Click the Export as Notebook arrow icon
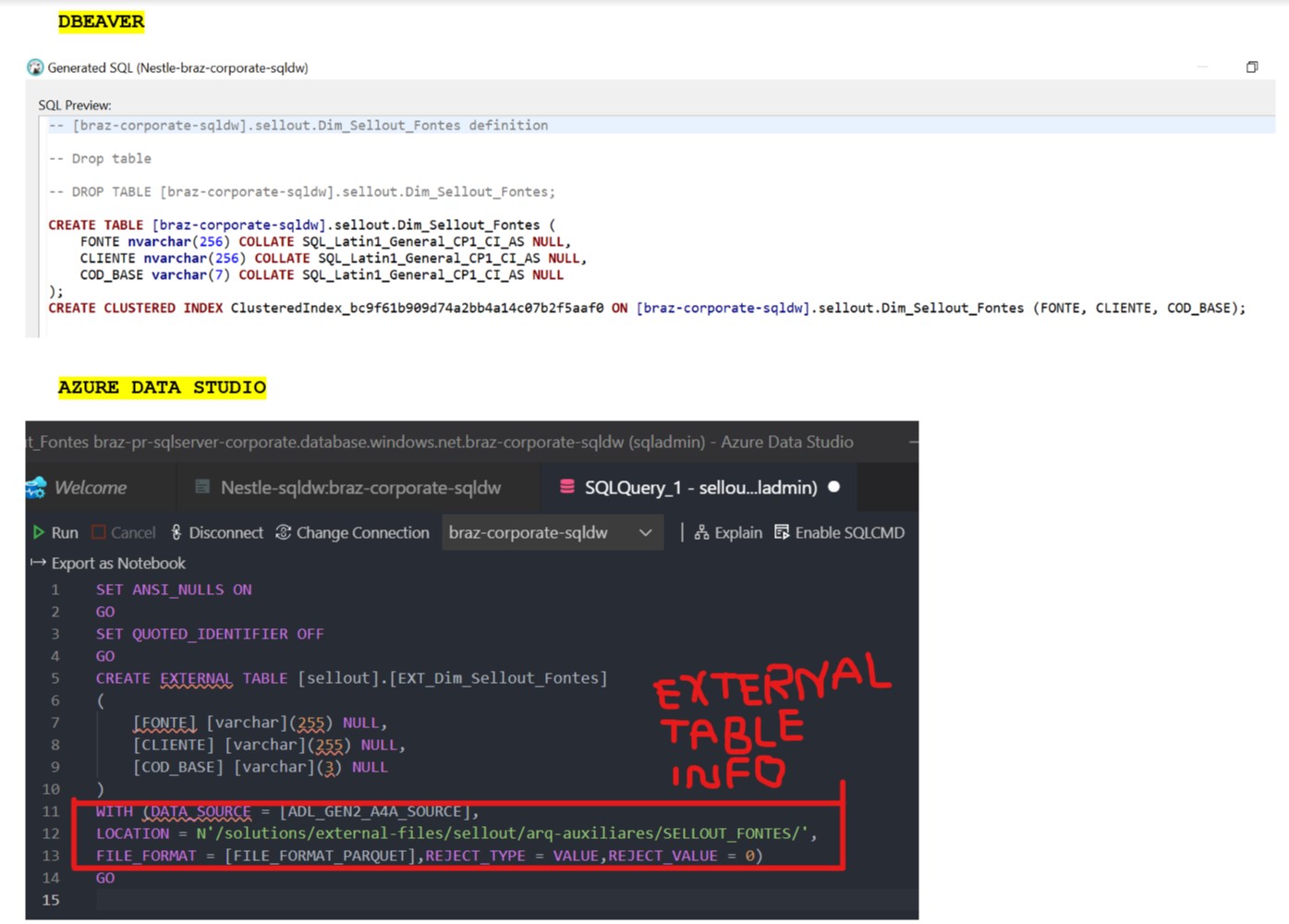 (37, 563)
